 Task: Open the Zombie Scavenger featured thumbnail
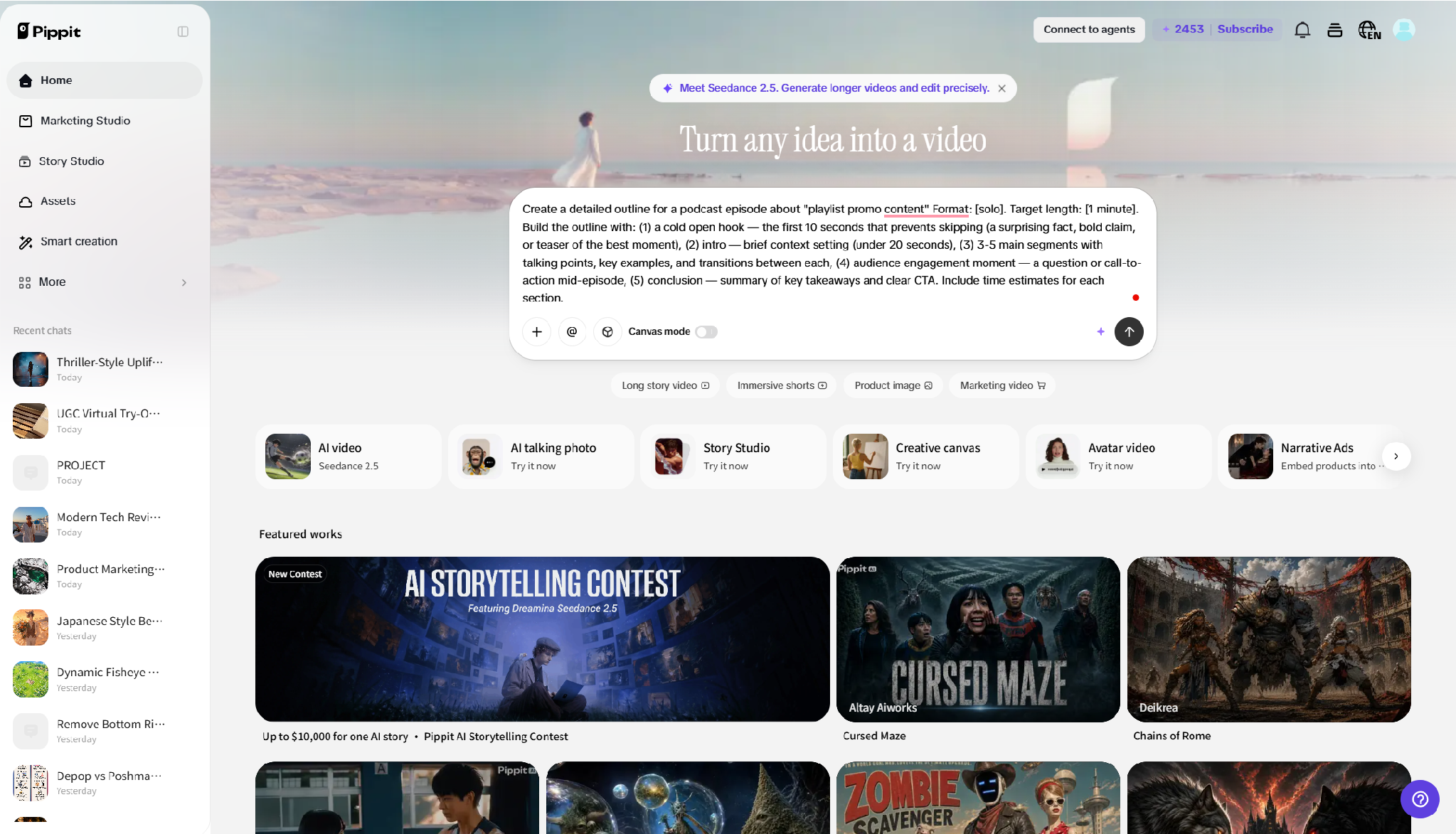pyautogui.click(x=978, y=798)
